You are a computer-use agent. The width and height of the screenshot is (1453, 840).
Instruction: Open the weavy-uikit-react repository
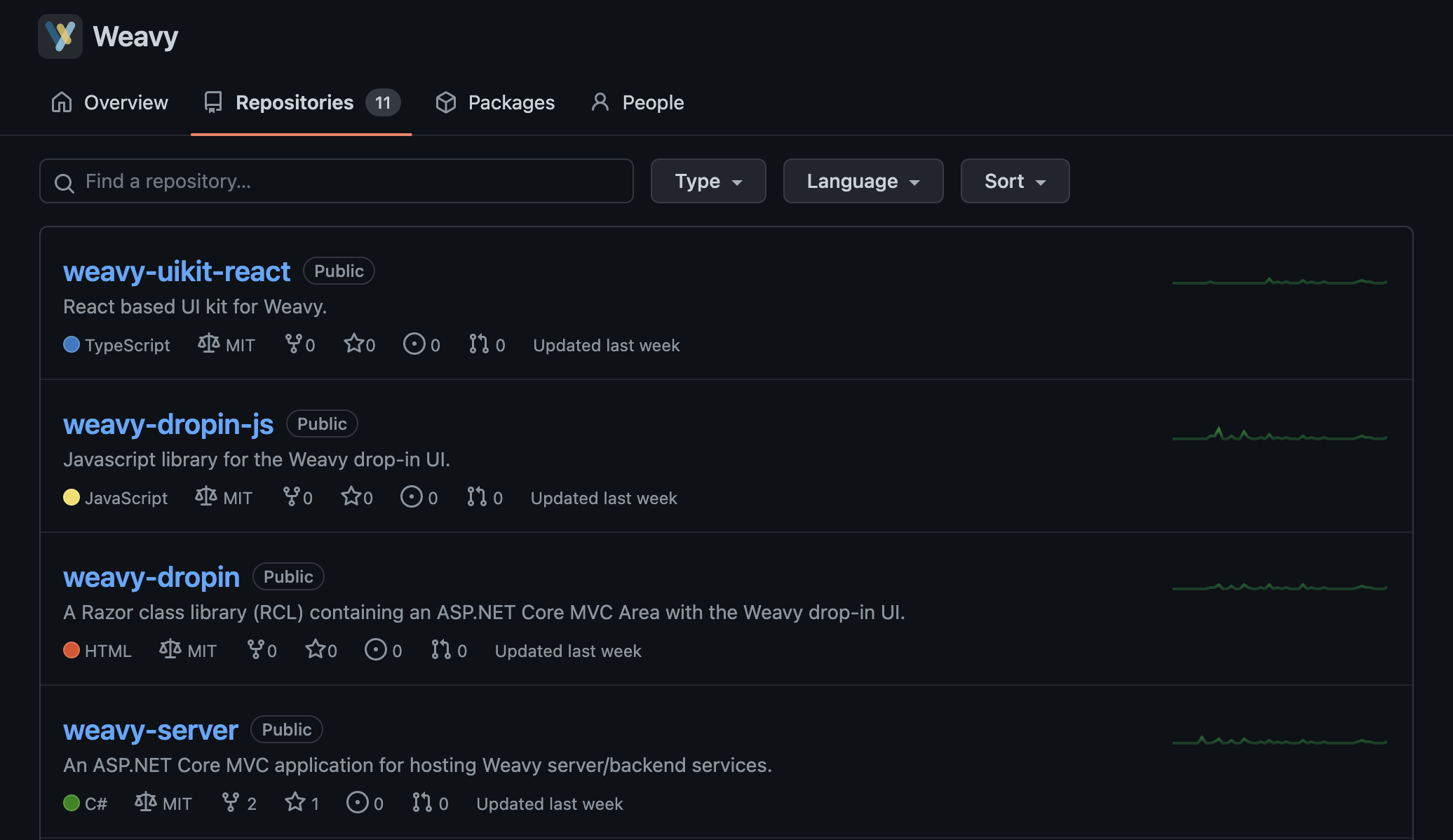pos(176,269)
